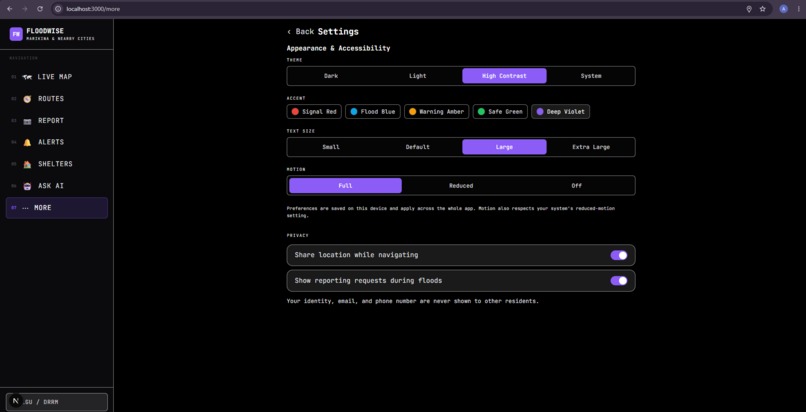Toggle Share location while navigating switch
806x412 pixels.
pyautogui.click(x=619, y=255)
